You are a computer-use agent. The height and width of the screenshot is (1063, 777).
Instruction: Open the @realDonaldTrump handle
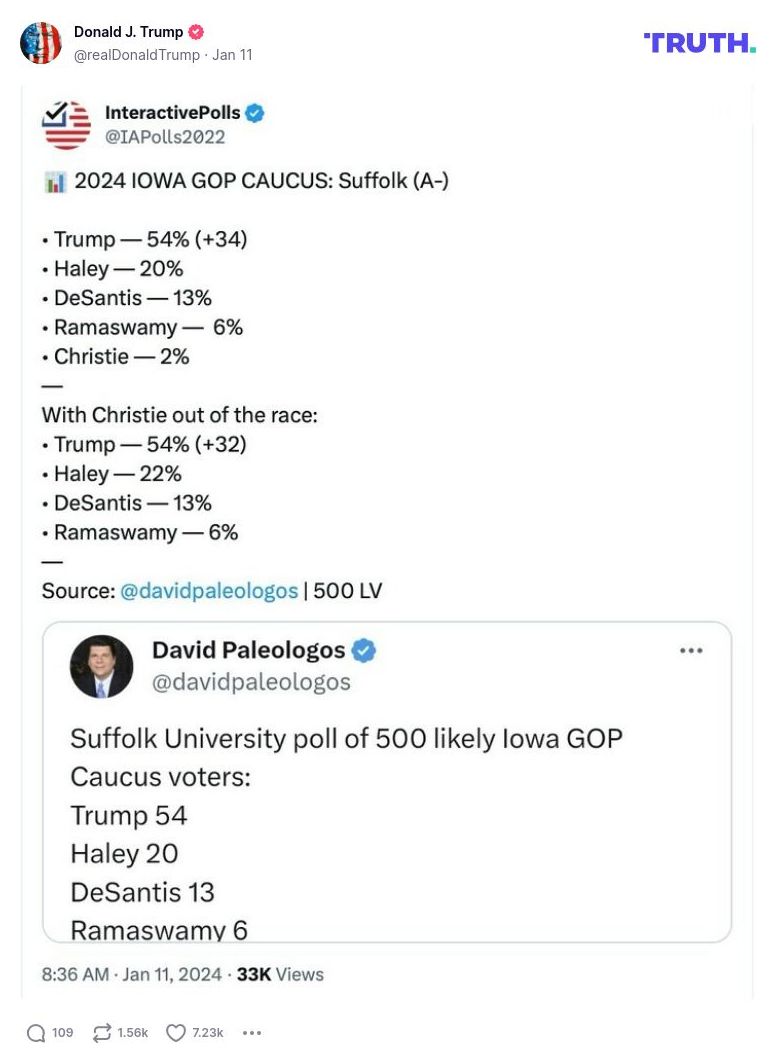pos(136,55)
